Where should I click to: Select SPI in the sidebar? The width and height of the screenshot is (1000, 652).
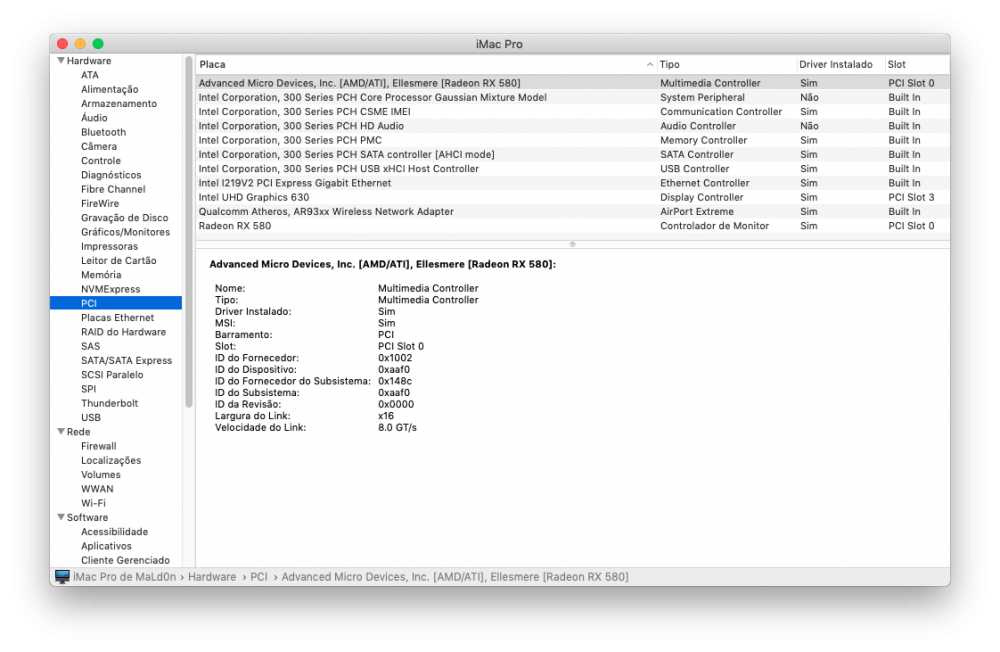tap(89, 389)
